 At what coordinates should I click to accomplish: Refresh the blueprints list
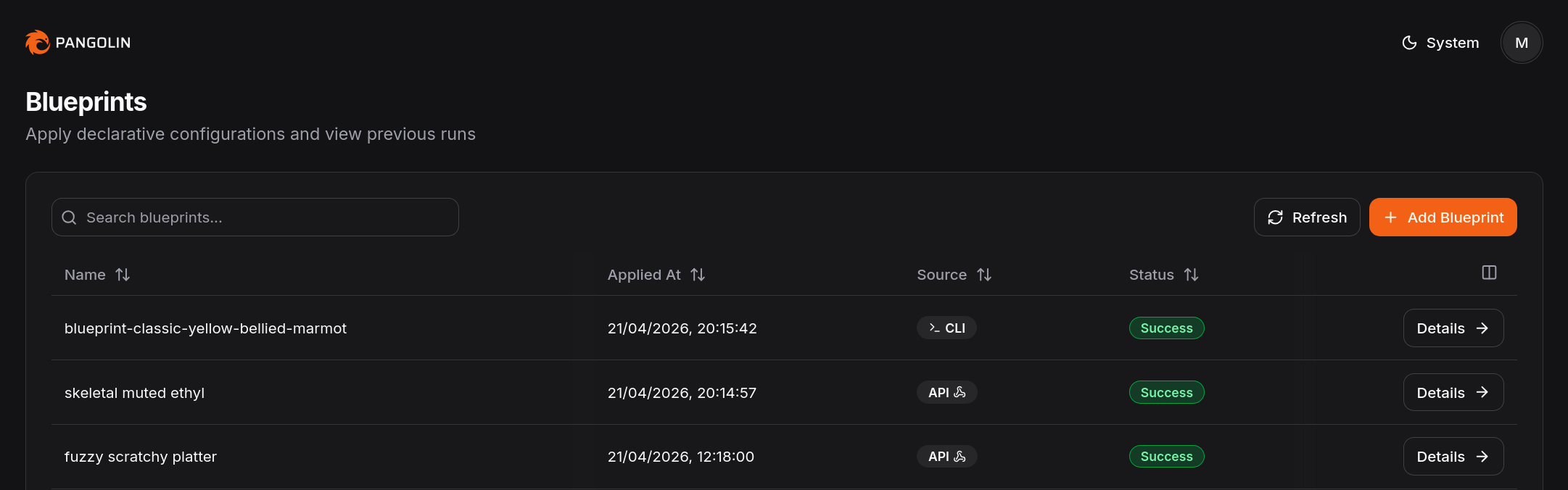(1307, 217)
